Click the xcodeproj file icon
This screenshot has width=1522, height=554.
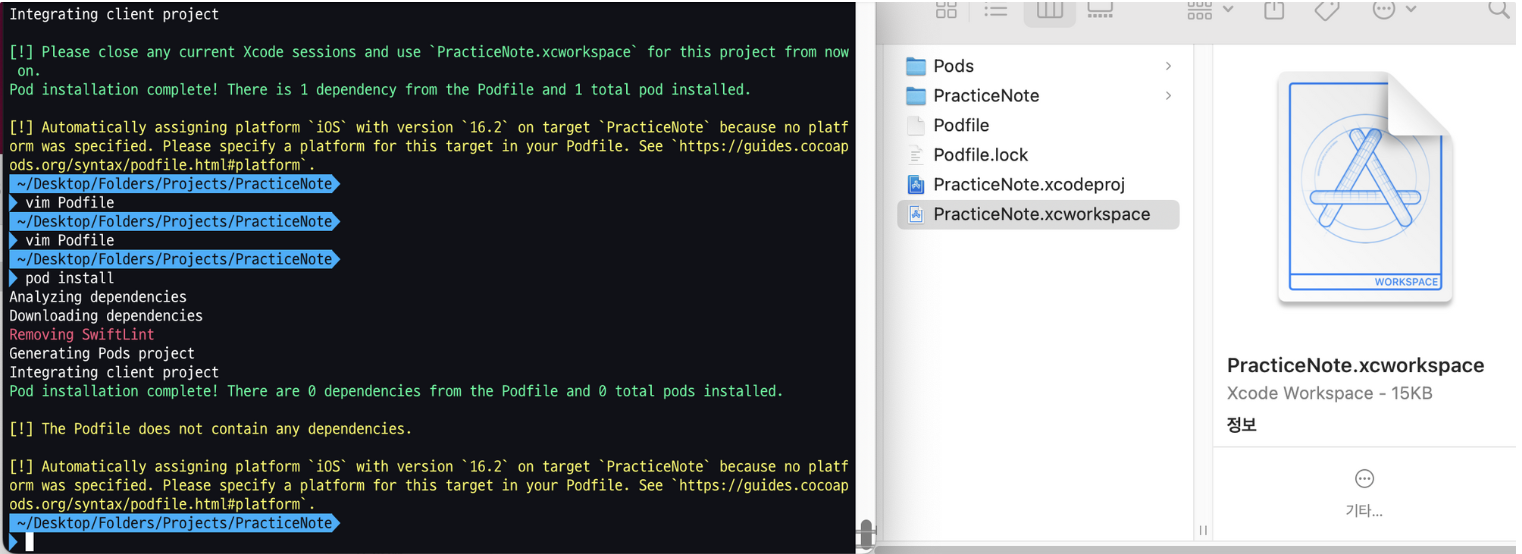(x=915, y=184)
